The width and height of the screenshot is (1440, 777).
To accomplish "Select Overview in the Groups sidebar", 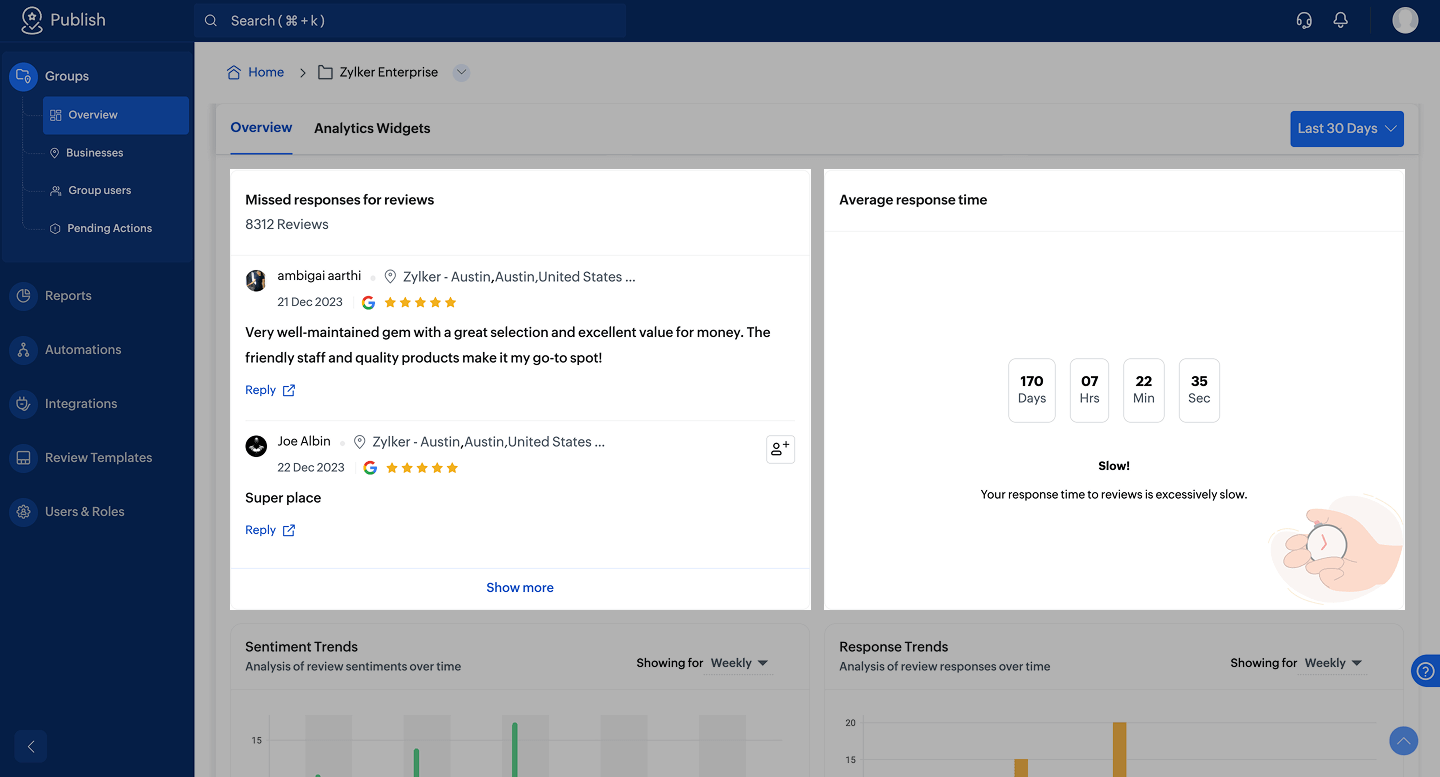I will [116, 115].
